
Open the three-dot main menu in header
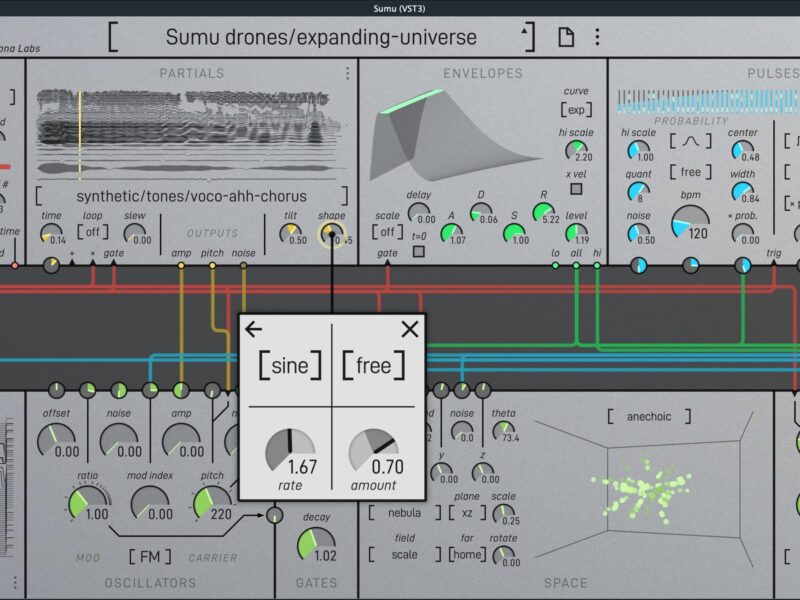pyautogui.click(x=597, y=38)
